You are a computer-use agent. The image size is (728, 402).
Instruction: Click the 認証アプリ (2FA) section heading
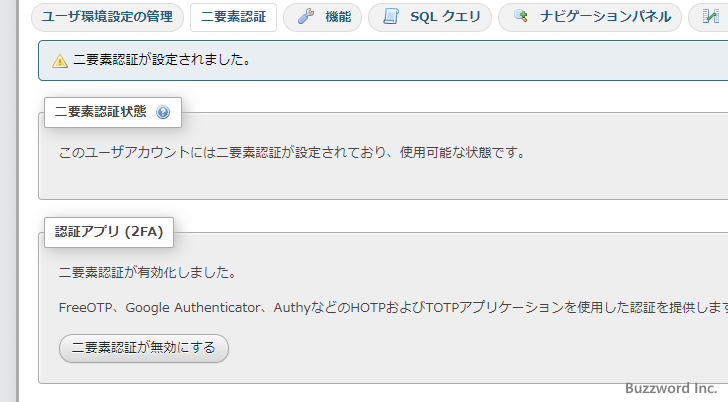tap(109, 232)
